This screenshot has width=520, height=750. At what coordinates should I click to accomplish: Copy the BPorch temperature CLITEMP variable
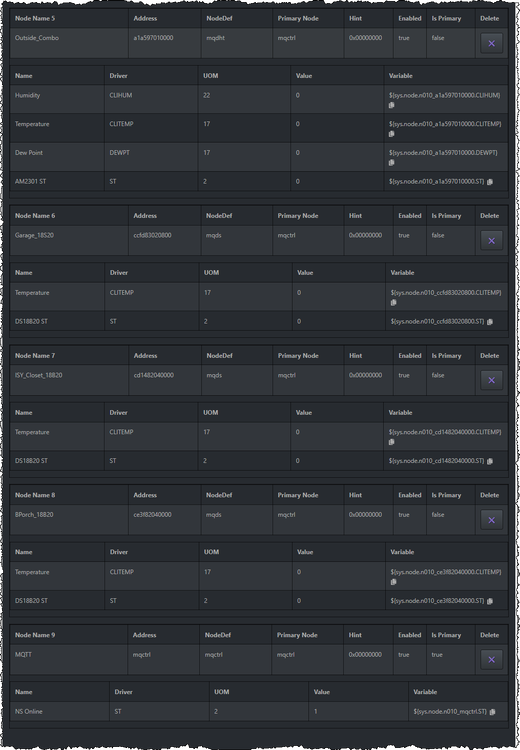393,582
